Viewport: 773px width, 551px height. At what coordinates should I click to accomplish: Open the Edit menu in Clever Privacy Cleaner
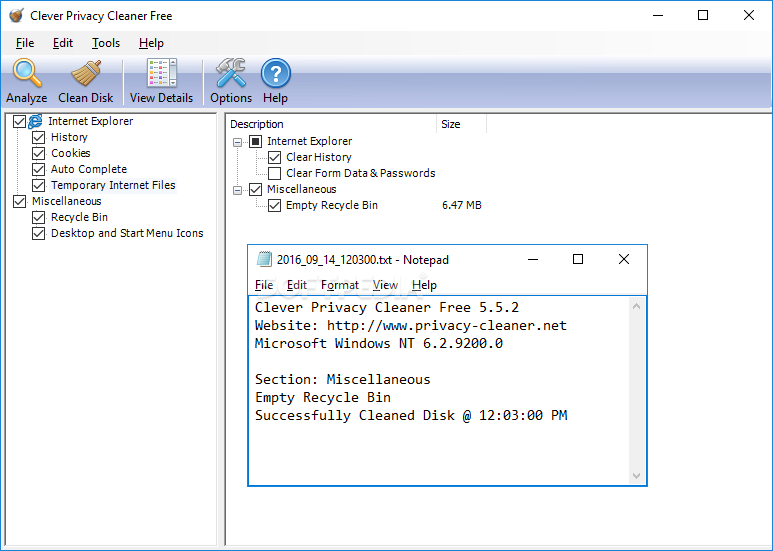[x=63, y=43]
